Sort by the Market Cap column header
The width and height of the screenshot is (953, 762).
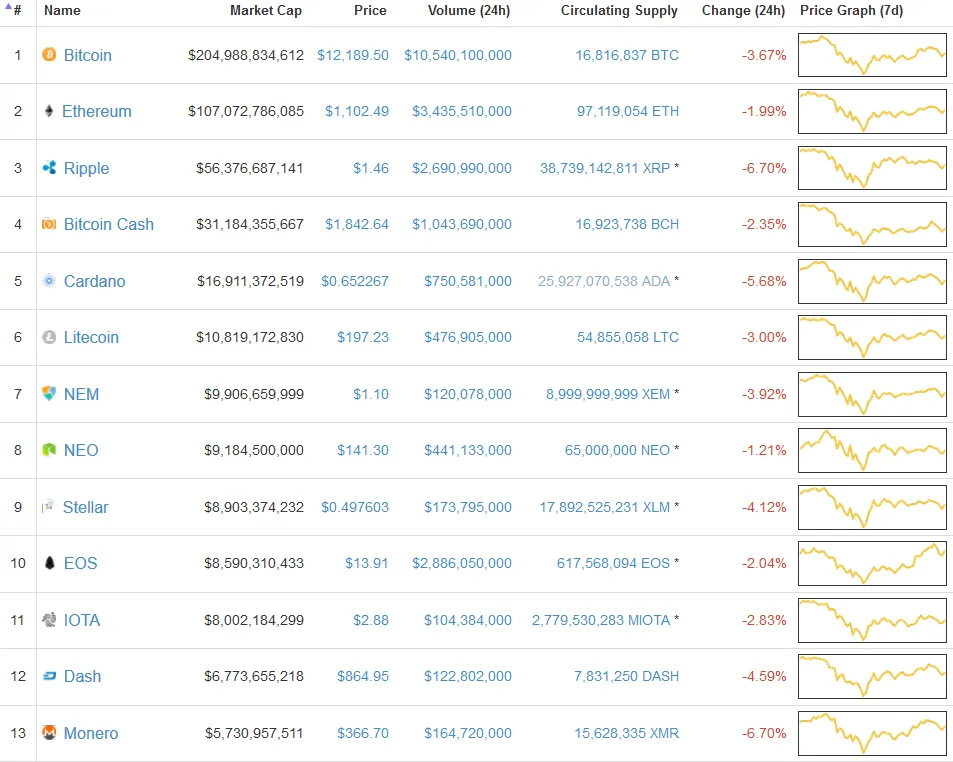coord(266,10)
